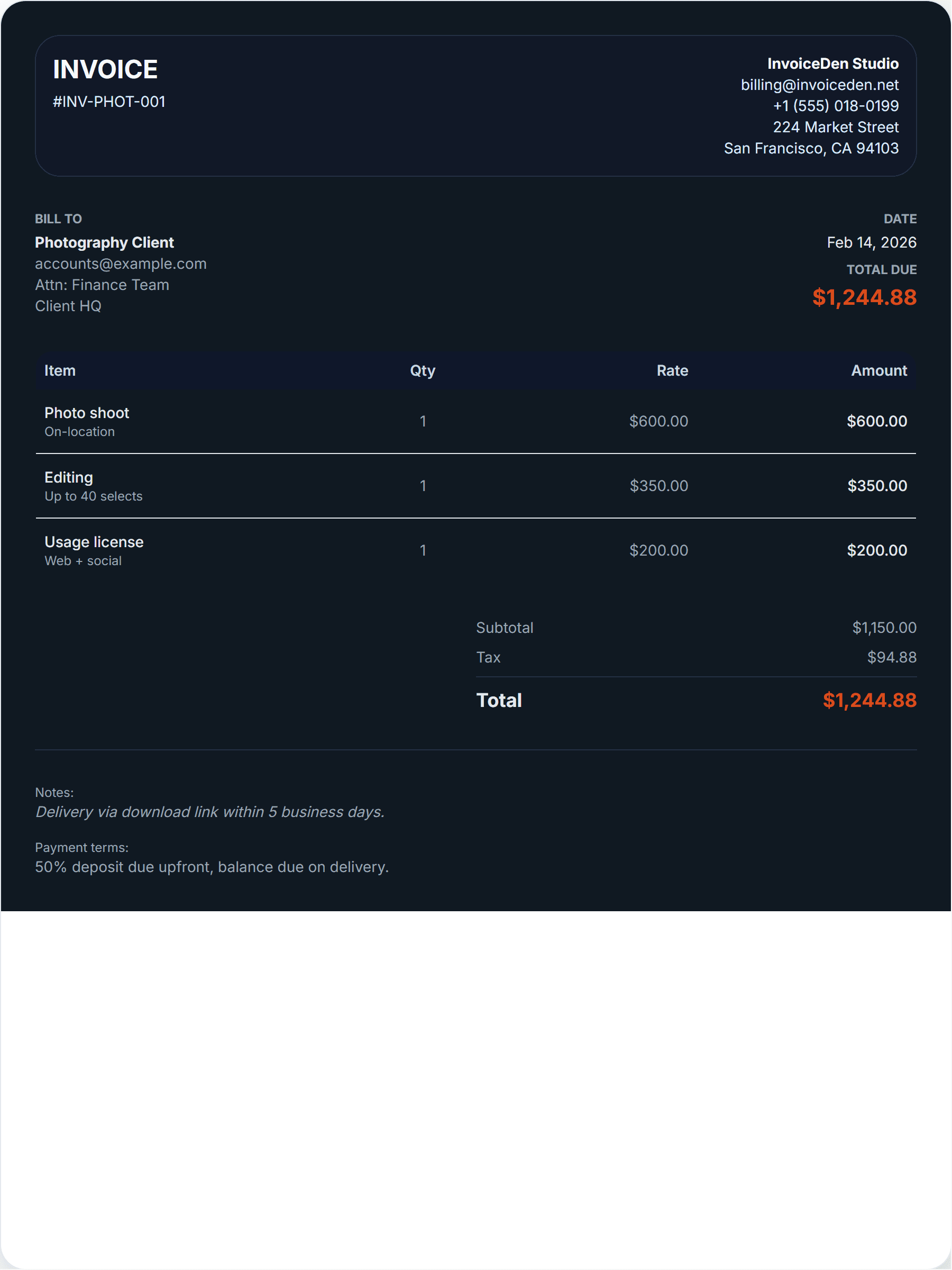
Task: Click the Tax value $94.88
Action: click(891, 657)
